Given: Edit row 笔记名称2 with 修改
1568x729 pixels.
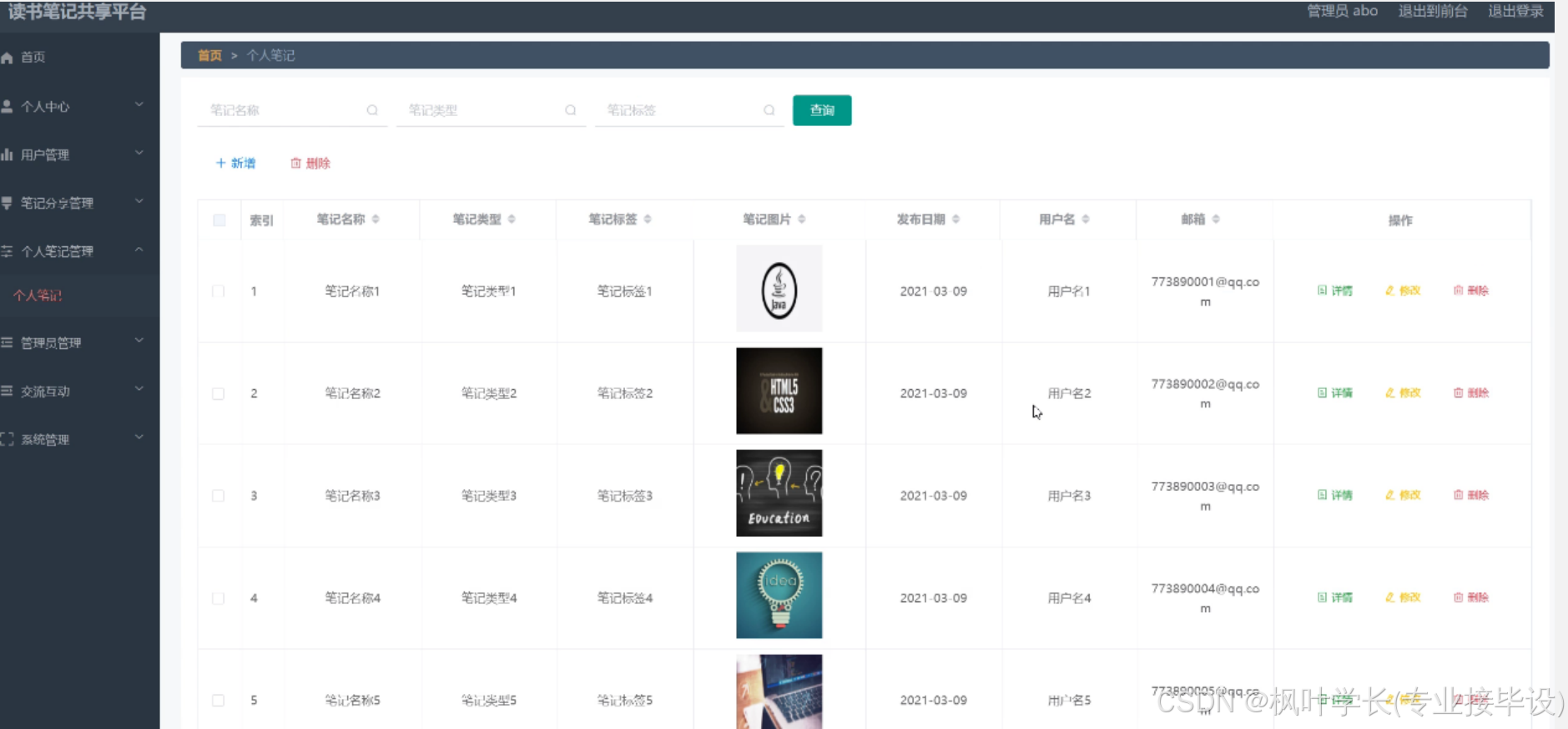Looking at the screenshot, I should [x=1403, y=392].
